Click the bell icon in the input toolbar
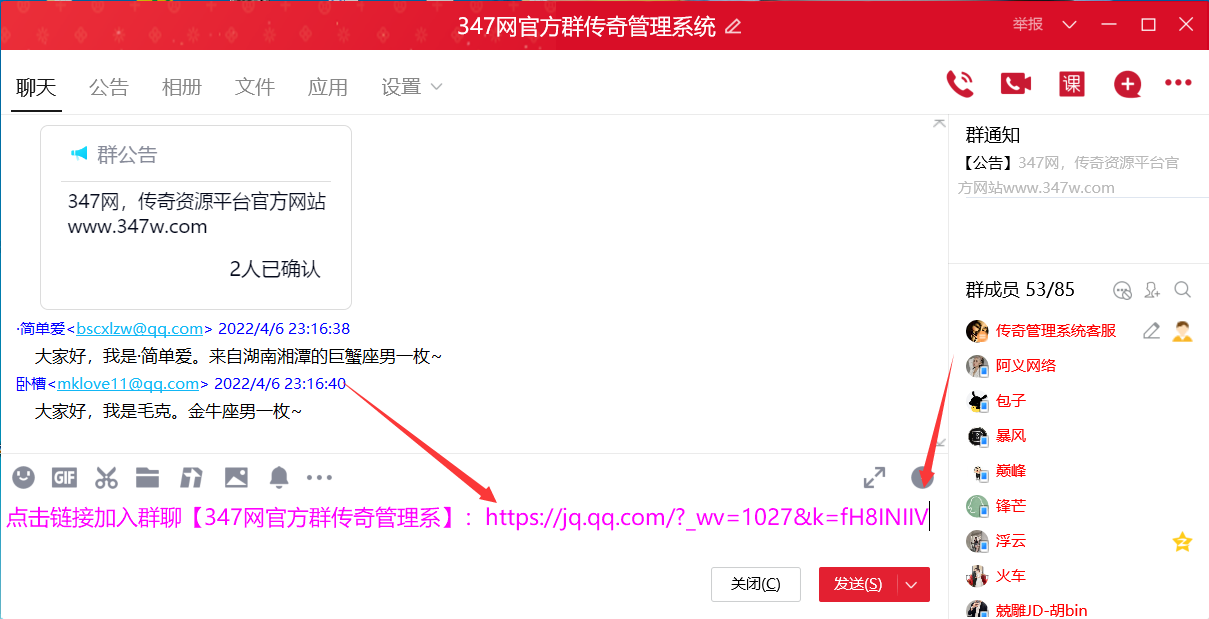 tap(279, 477)
